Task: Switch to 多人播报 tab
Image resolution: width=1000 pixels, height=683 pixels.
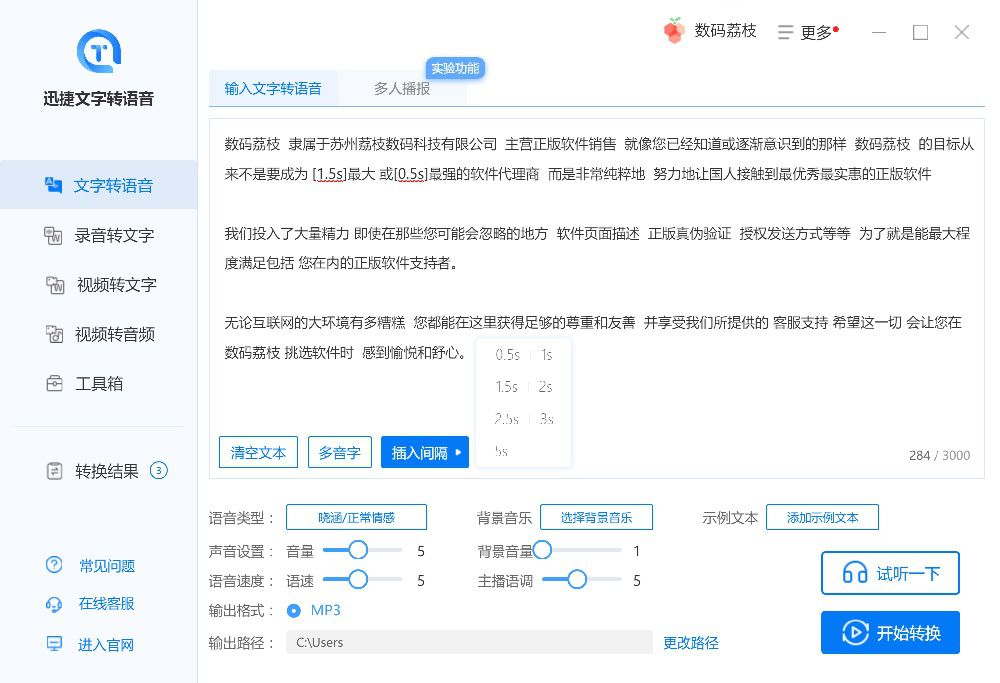Action: coord(402,89)
